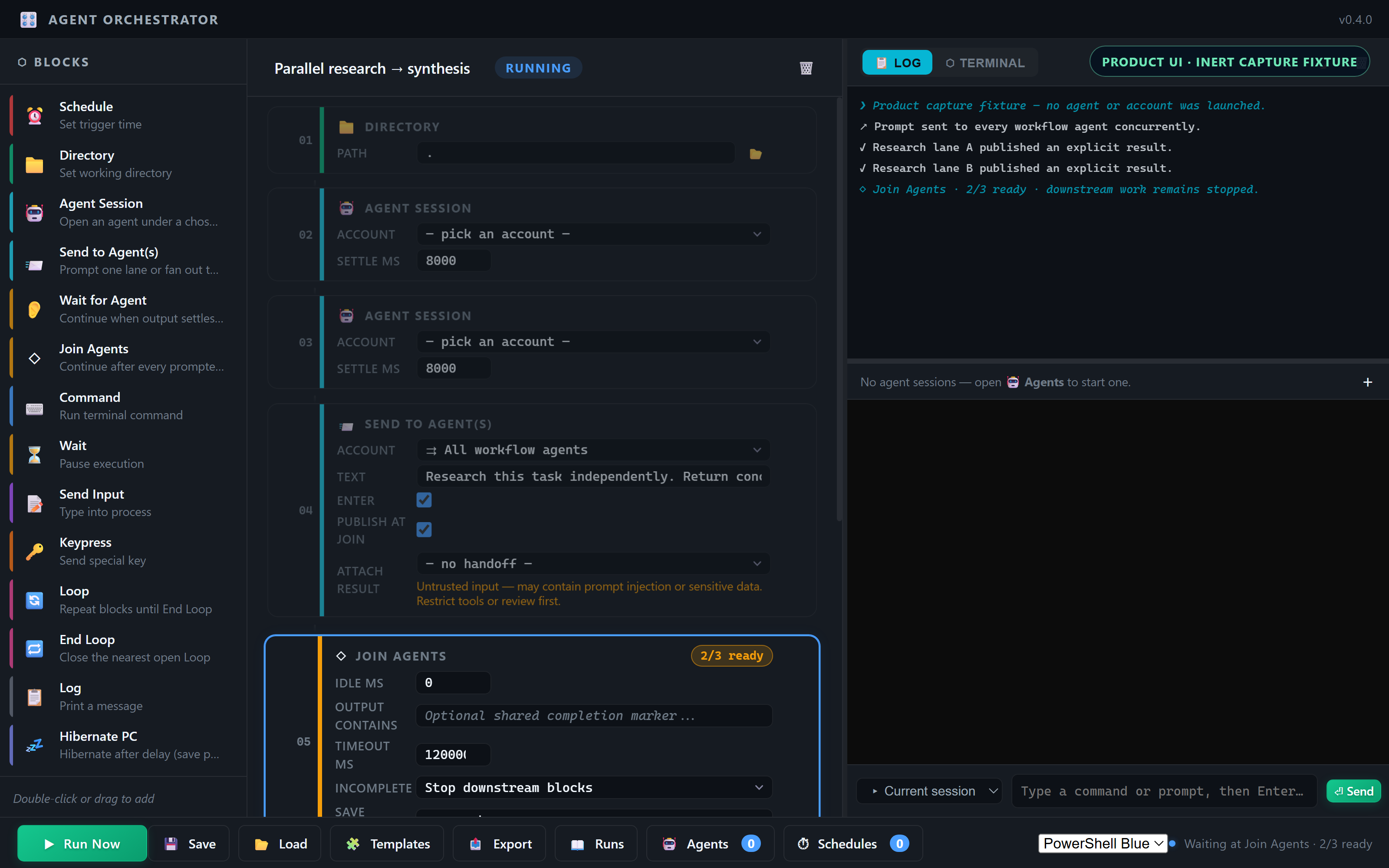Uncheck the PUBLISH AT JOIN checkbox
Screen dimensions: 1389x868
coord(424,529)
